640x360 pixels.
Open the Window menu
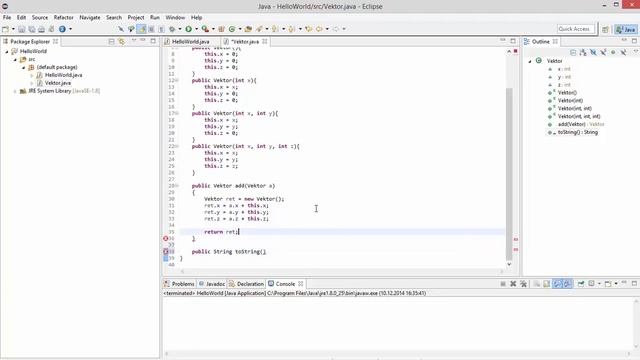(x=175, y=18)
